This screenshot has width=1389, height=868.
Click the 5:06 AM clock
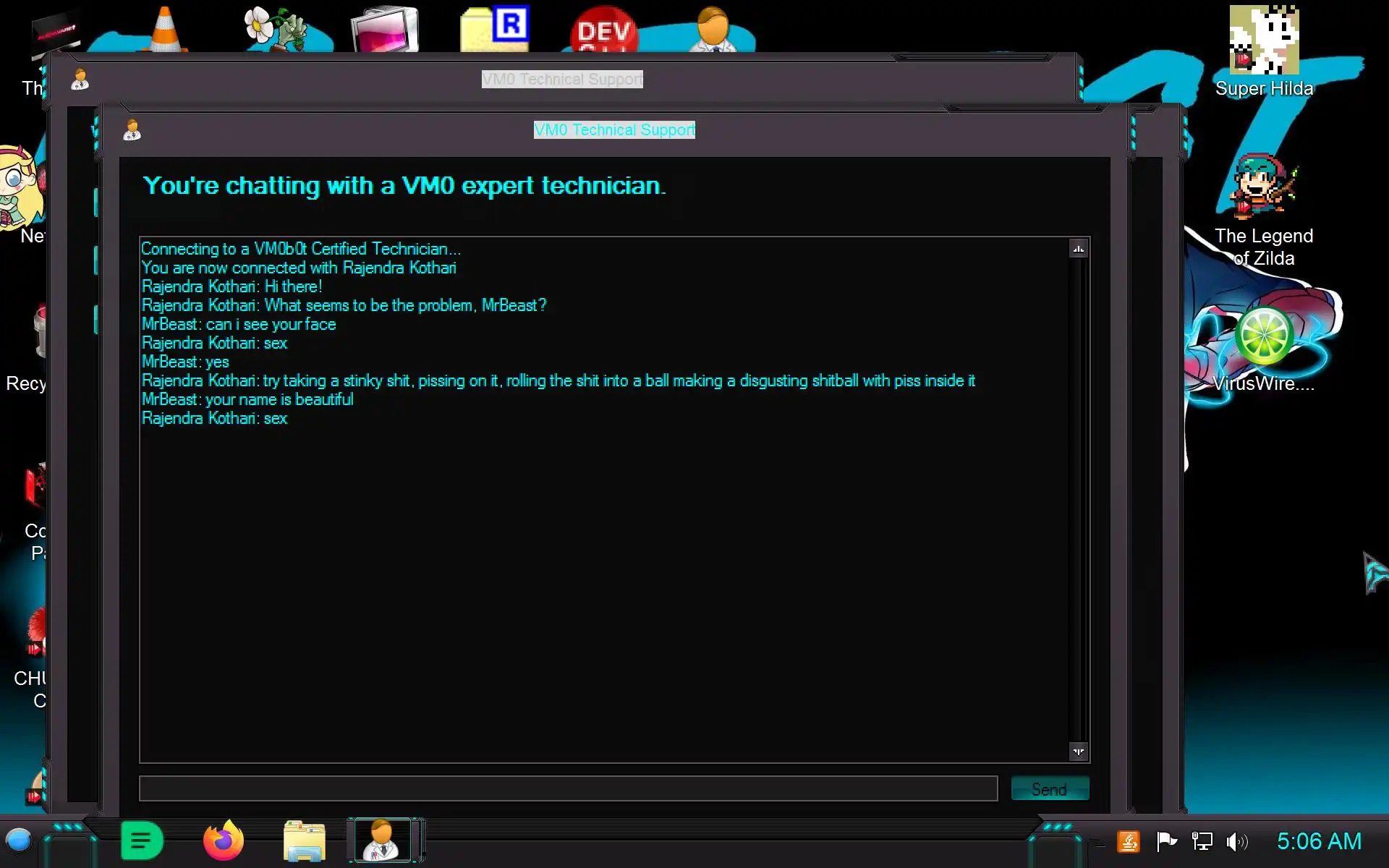(x=1318, y=841)
